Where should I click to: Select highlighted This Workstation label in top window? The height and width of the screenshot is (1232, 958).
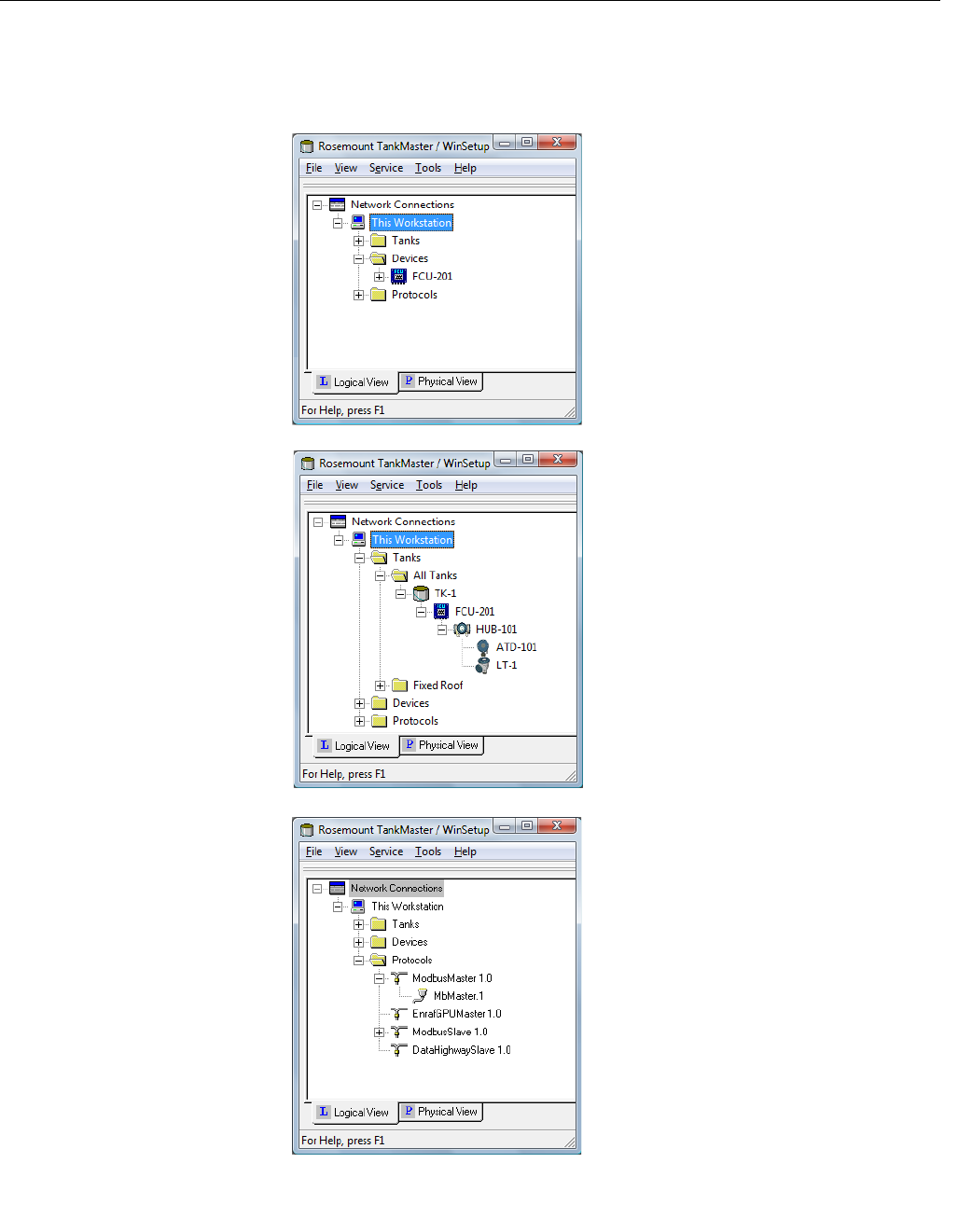(411, 223)
